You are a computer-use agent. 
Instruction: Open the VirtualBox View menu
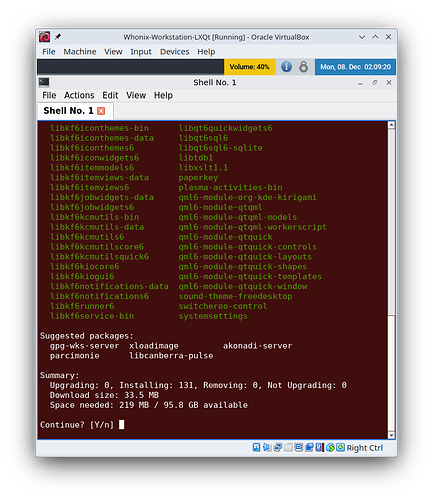[x=113, y=52]
